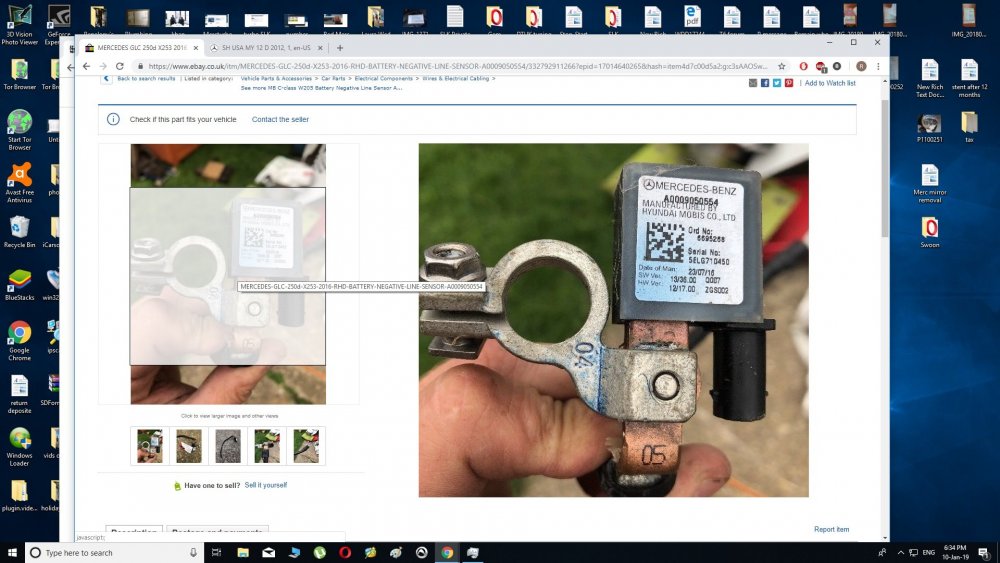Open the notification action center
This screenshot has height=563, width=1000.
pyautogui.click(x=984, y=552)
